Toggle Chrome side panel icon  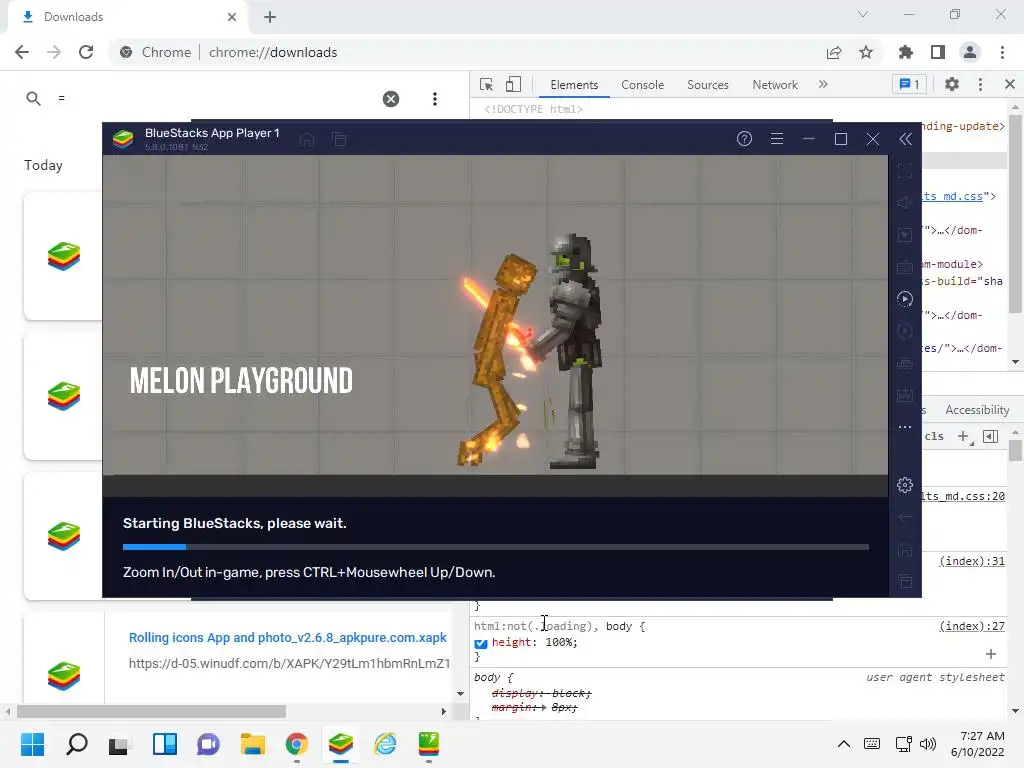pyautogui.click(x=938, y=52)
